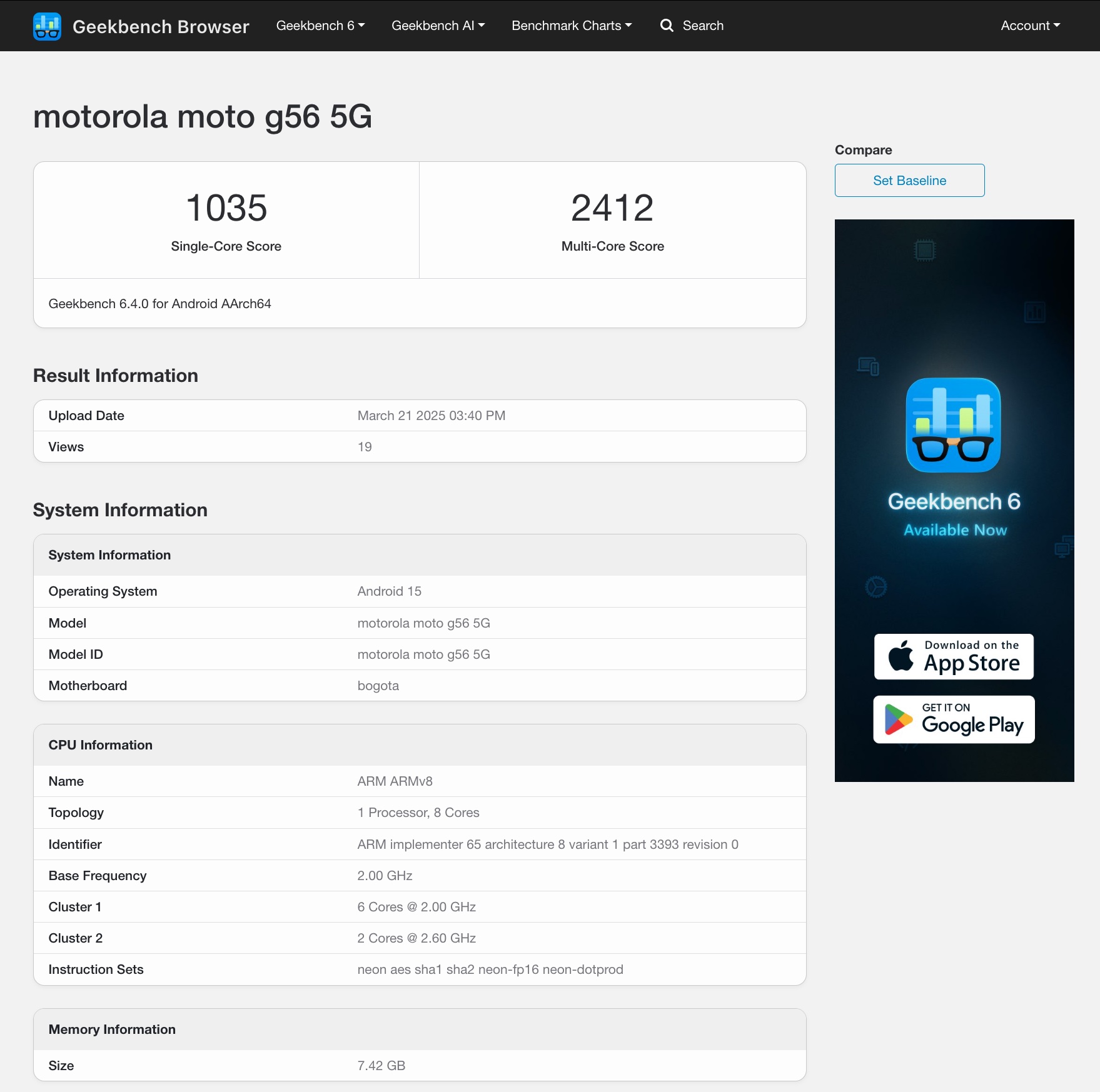
Task: Open the Benchmark Charts dropdown
Action: (x=572, y=26)
